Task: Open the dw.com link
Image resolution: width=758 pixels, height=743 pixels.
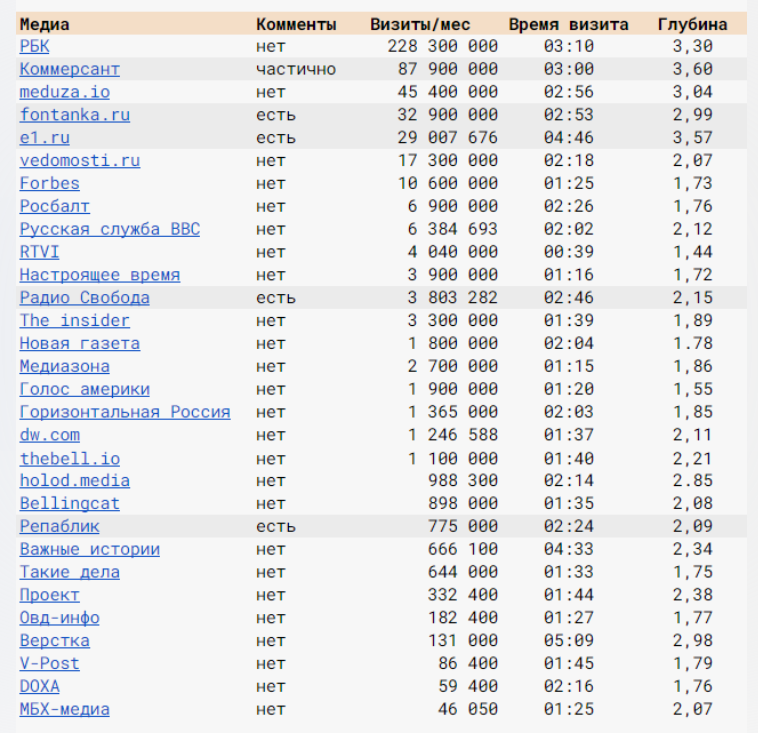Action: (49, 435)
